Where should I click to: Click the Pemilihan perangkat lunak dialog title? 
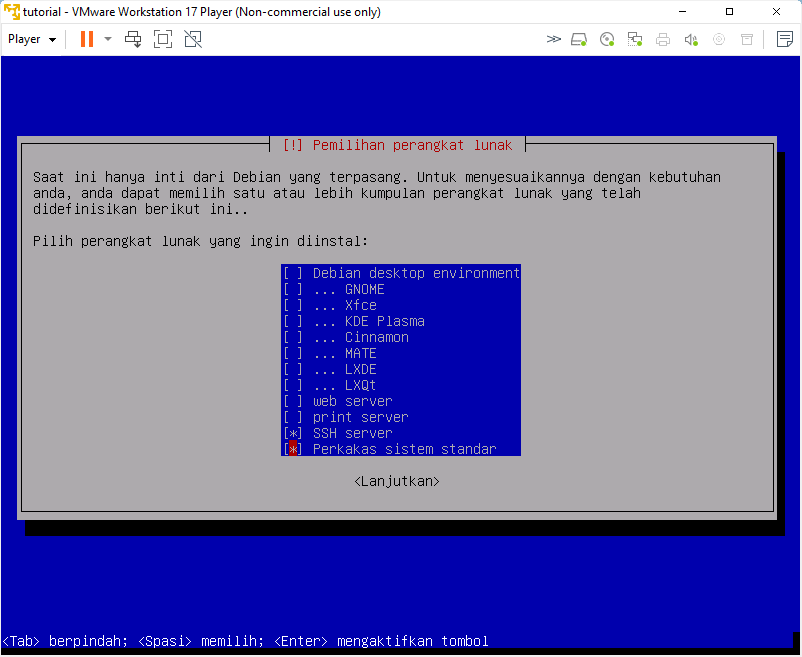coord(397,146)
